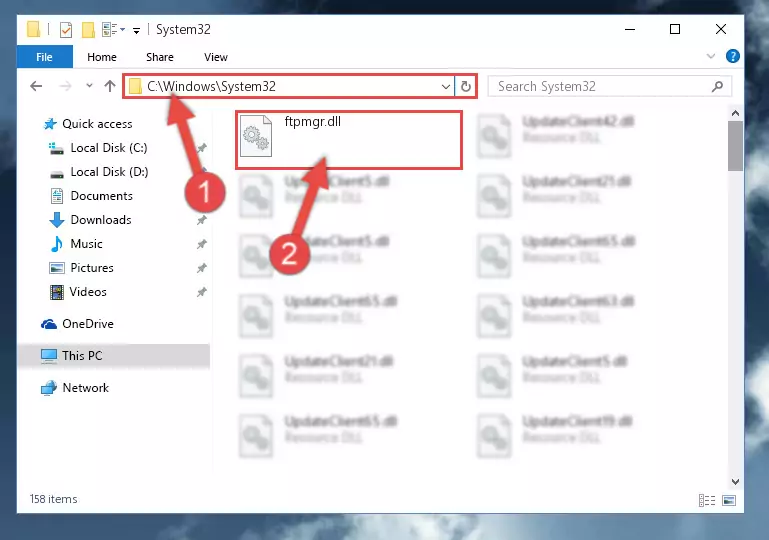Click the OneDrive cloud icon
The image size is (769, 540).
49,324
